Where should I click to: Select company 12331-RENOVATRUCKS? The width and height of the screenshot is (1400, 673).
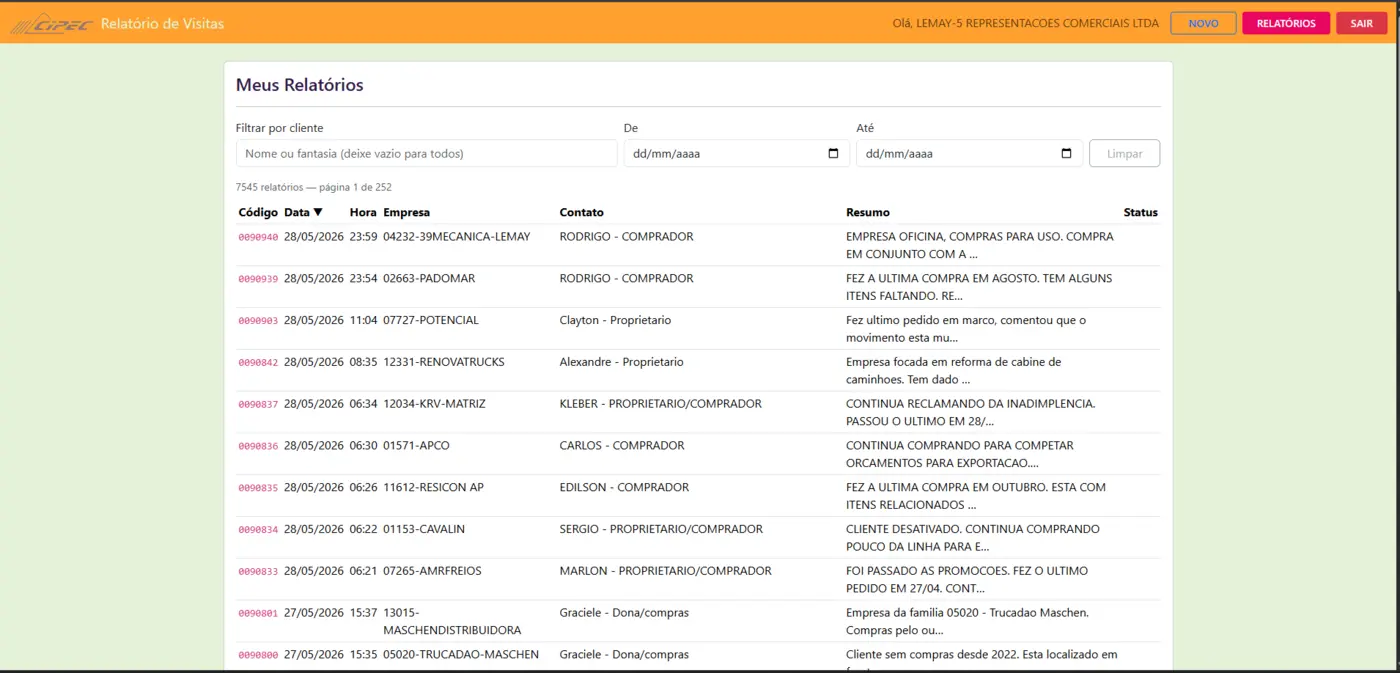[x=443, y=362]
